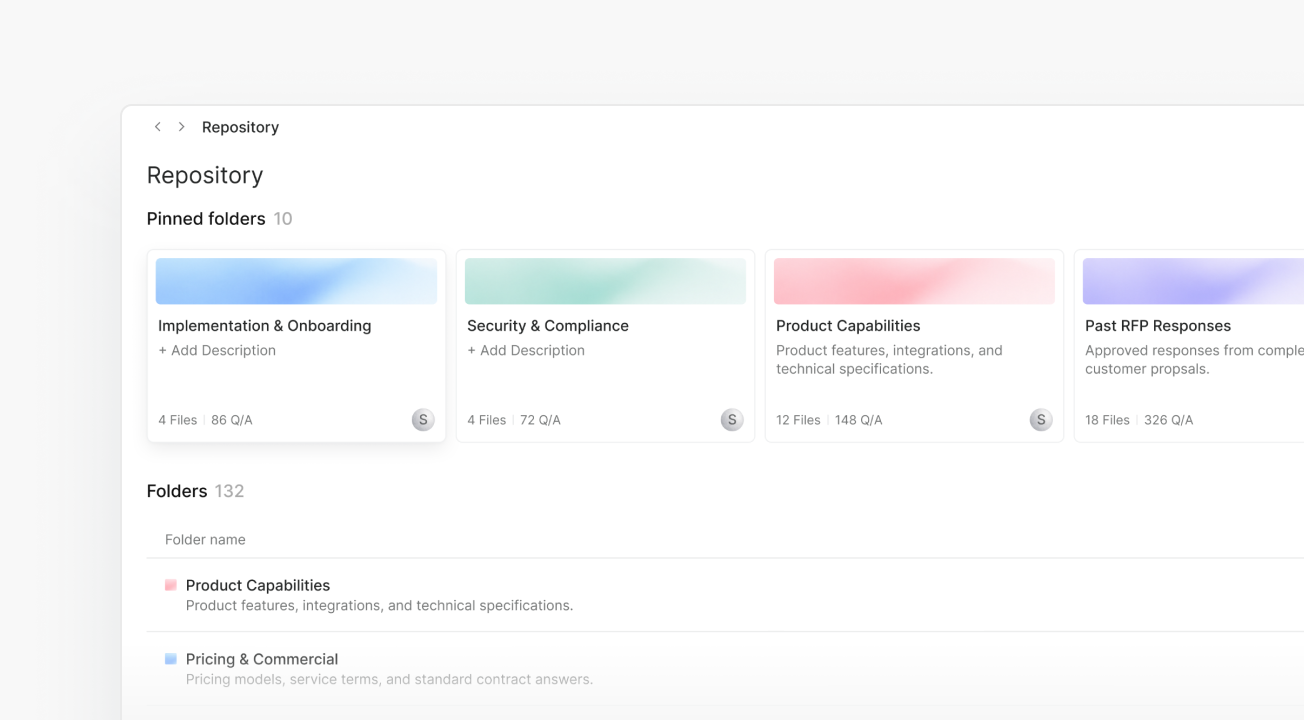Select the green banner of Security & Compliance
Screen dimensions: 1304x720
(605, 281)
